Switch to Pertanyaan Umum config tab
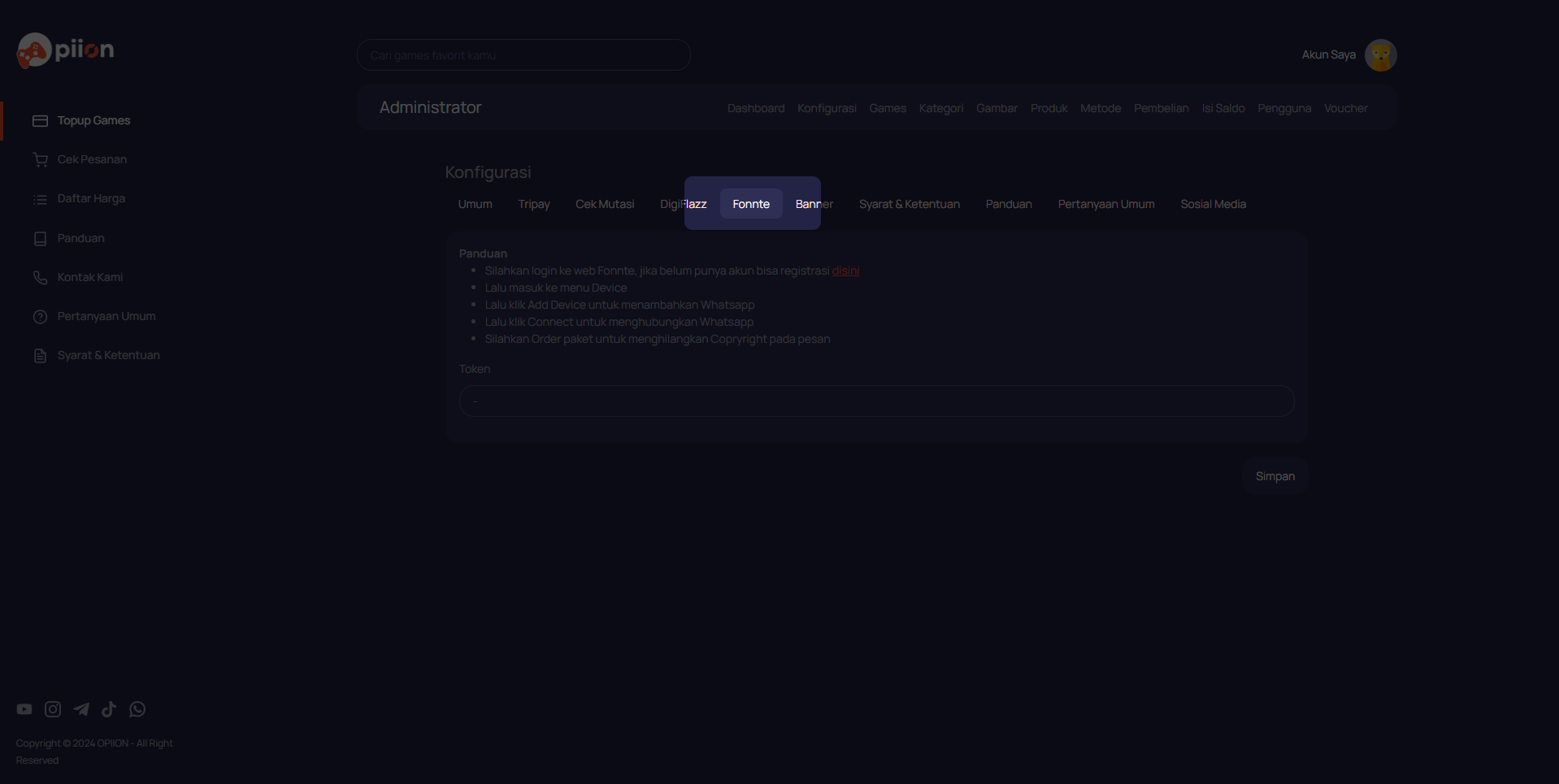 coord(1106,204)
